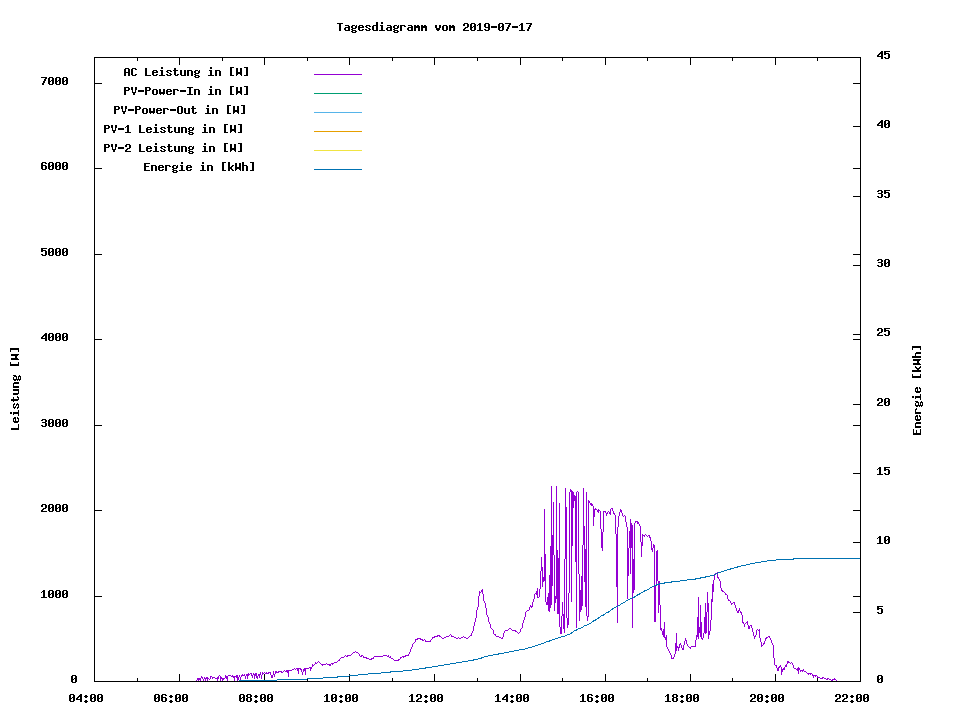Click the PV-Power-Out legend entry text
960x720 pixels.
coord(180,110)
